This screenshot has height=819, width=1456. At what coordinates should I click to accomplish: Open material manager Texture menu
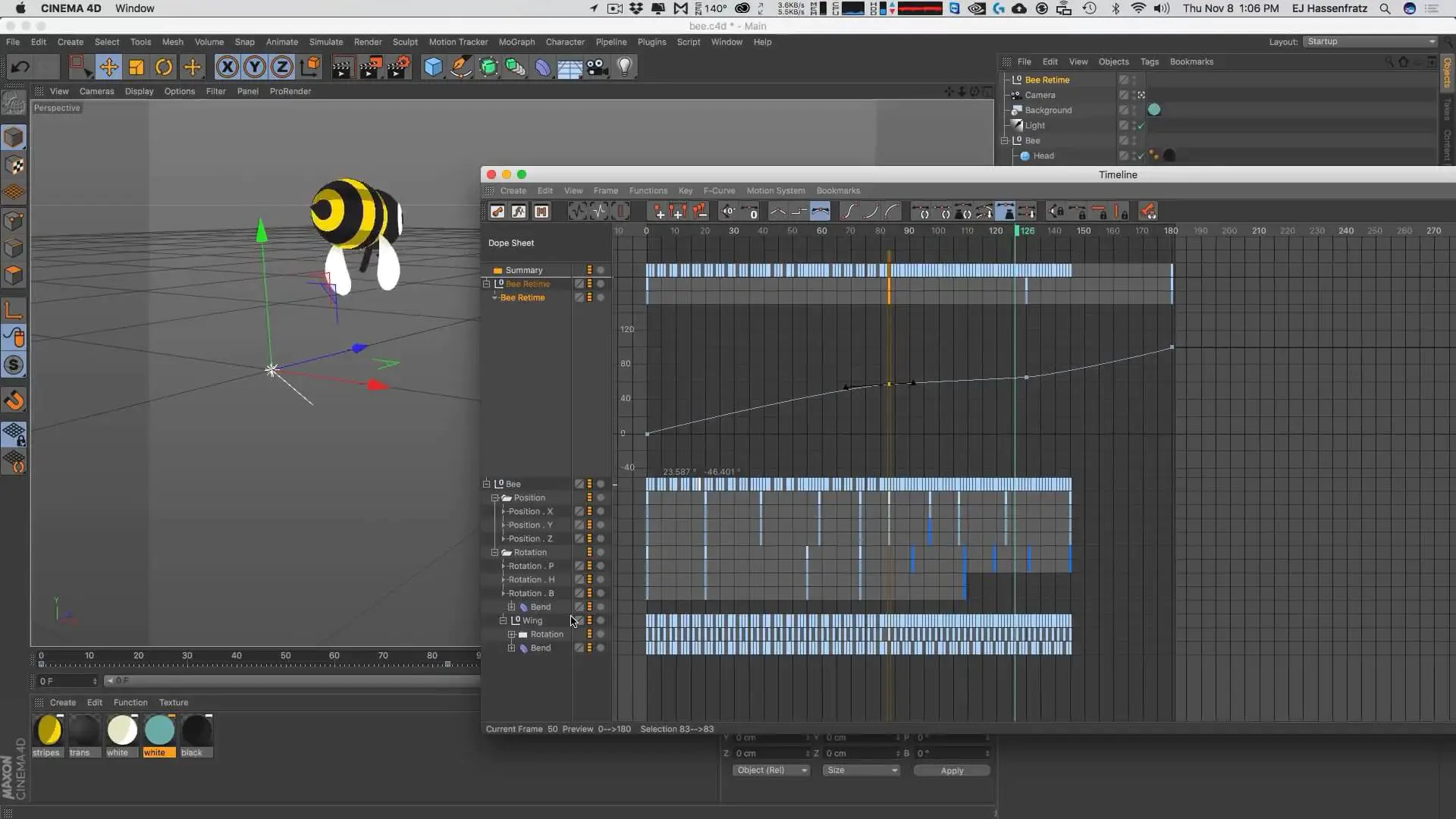[x=174, y=702]
